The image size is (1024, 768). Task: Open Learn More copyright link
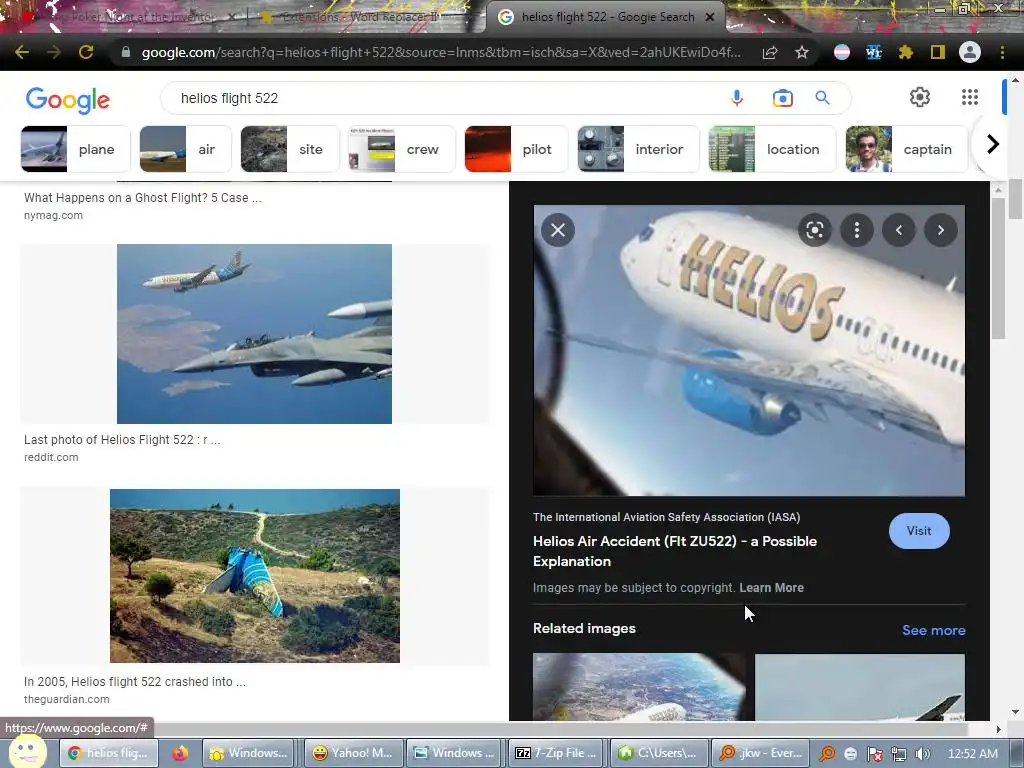771,588
